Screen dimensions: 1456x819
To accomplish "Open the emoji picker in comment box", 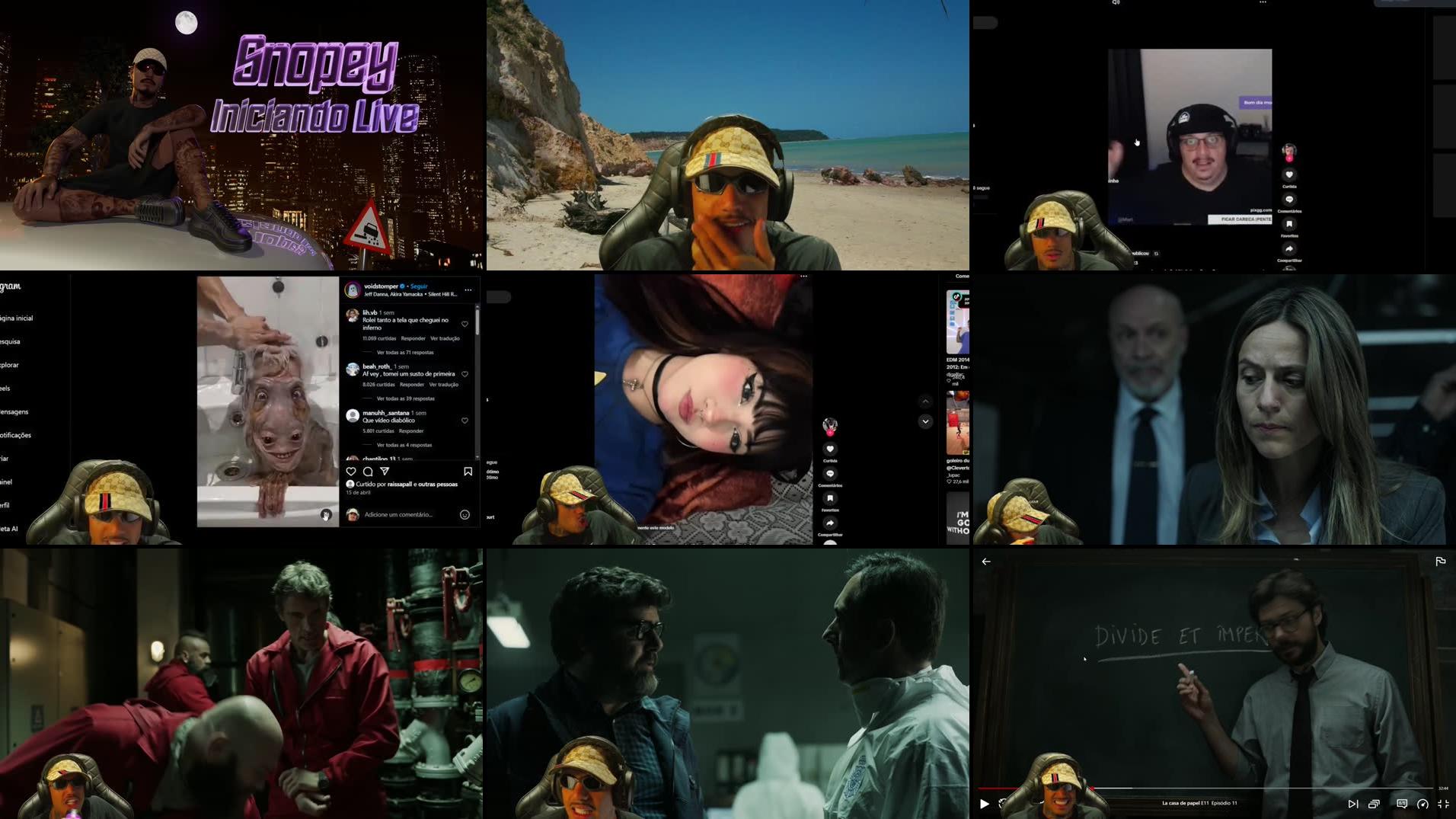I will click(465, 515).
